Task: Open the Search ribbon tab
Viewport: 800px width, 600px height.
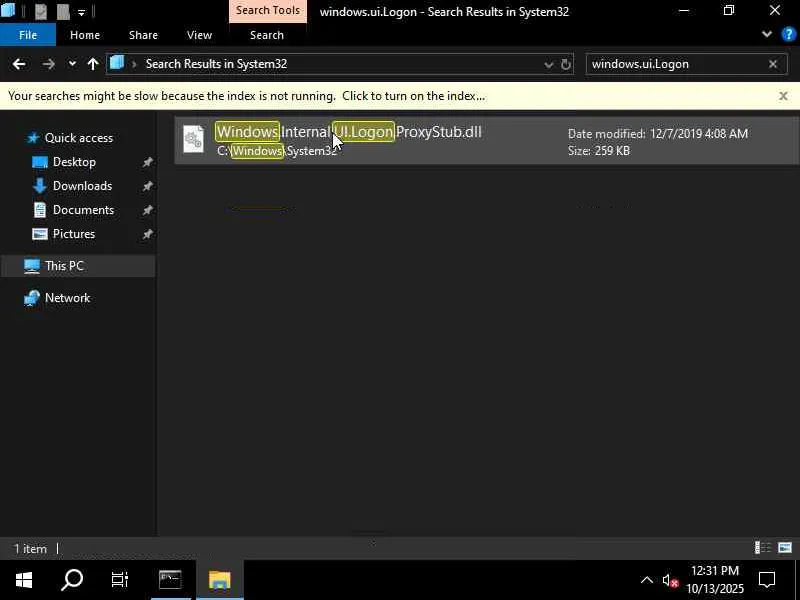Action: 267,35
